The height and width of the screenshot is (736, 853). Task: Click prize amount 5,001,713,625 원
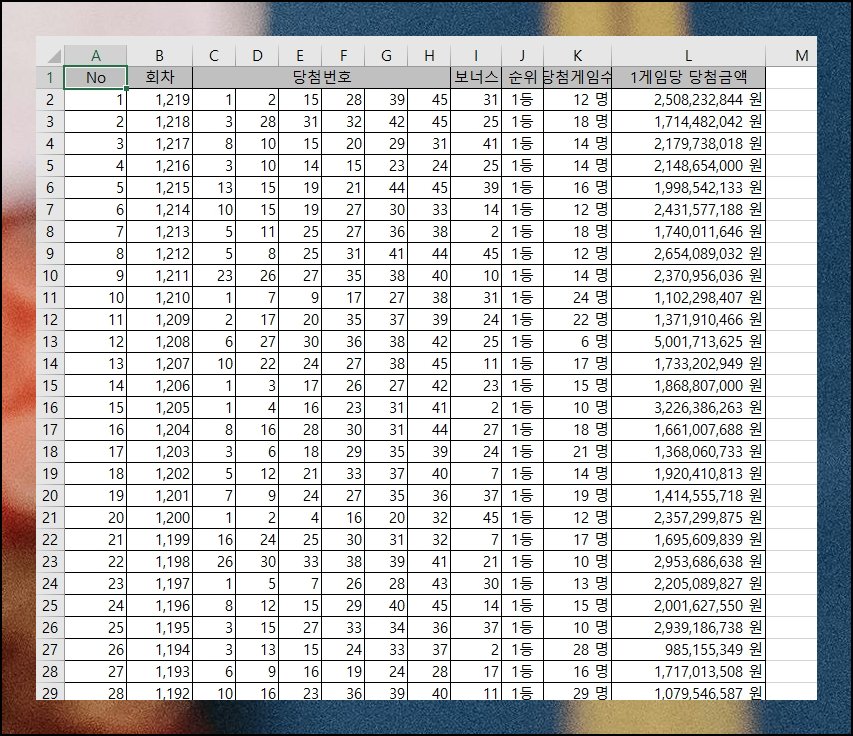tap(688, 342)
